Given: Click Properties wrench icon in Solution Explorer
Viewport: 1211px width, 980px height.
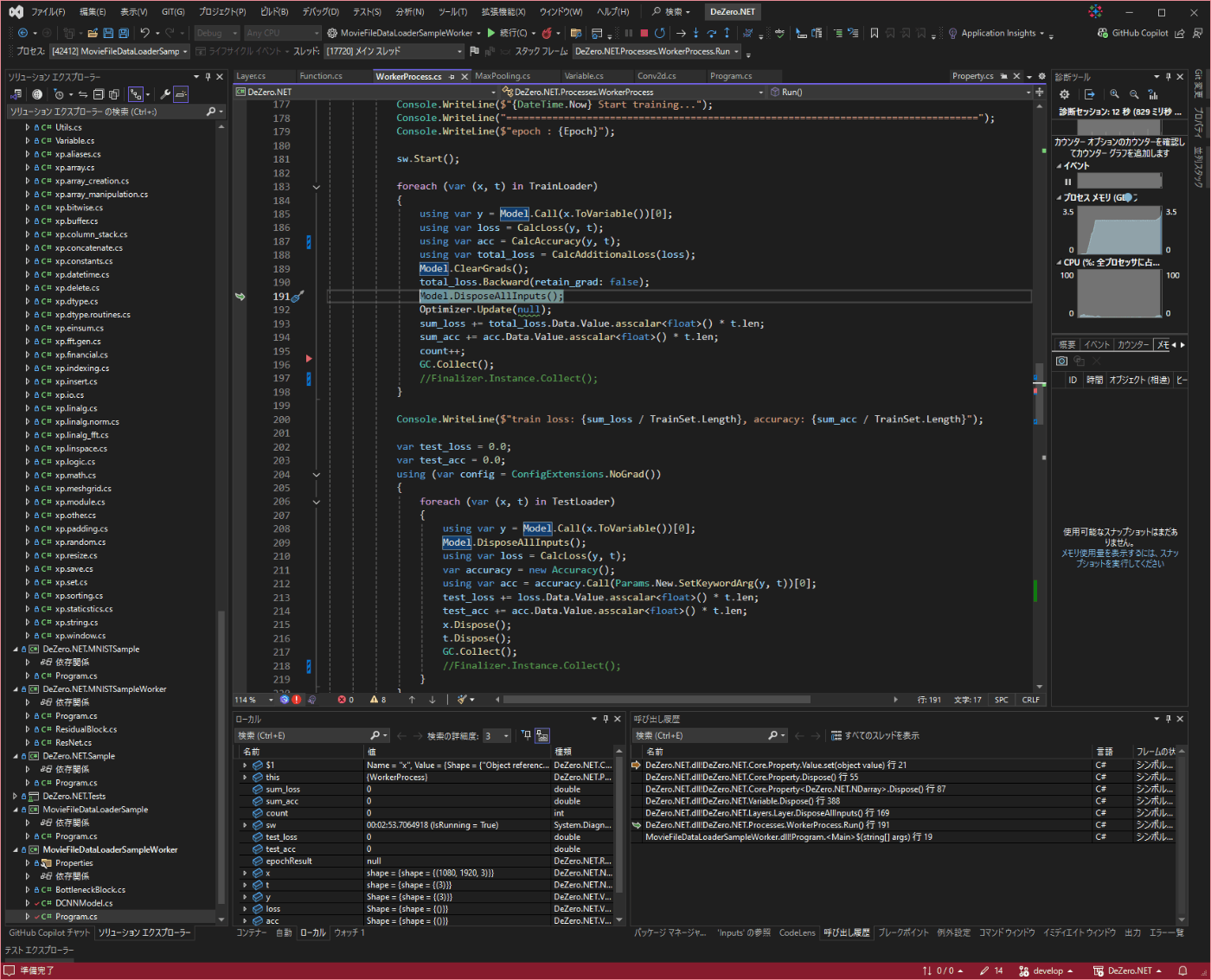Looking at the screenshot, I should point(164,94).
